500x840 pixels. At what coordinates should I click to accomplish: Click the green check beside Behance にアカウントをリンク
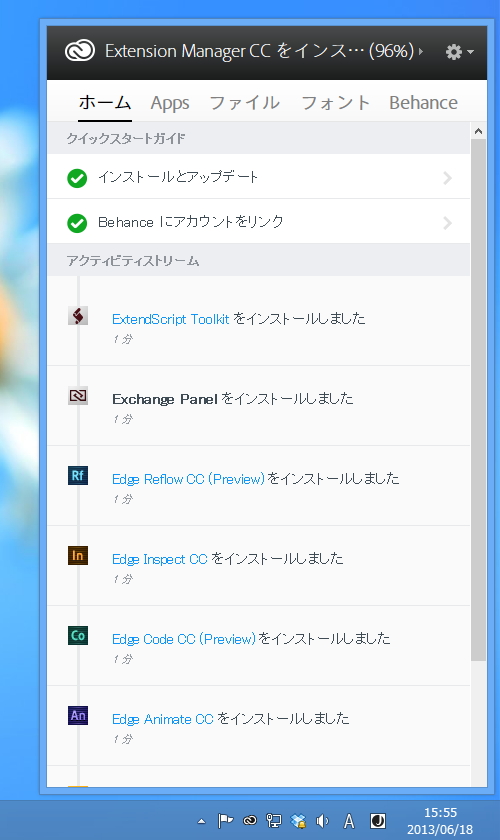pos(77,223)
